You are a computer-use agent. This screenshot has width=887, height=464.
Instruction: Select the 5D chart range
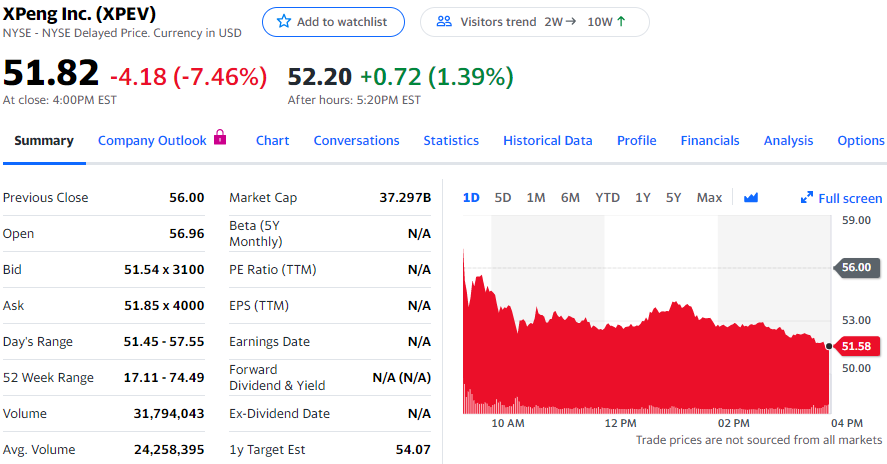tap(503, 198)
